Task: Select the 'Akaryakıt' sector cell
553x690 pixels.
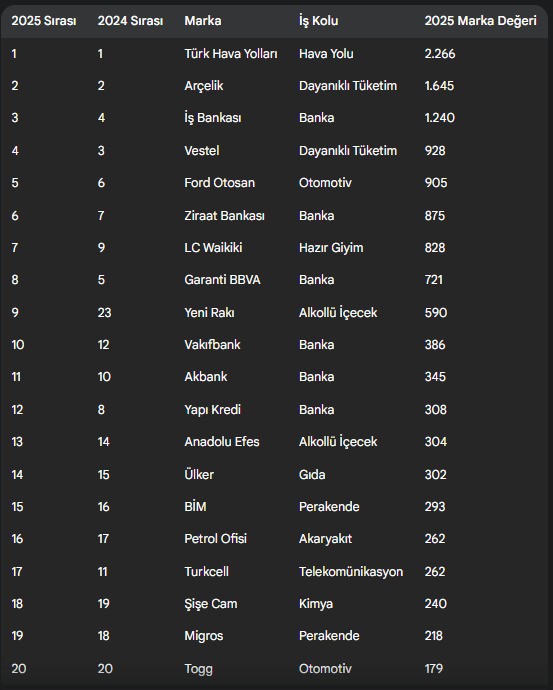Action: pos(326,539)
